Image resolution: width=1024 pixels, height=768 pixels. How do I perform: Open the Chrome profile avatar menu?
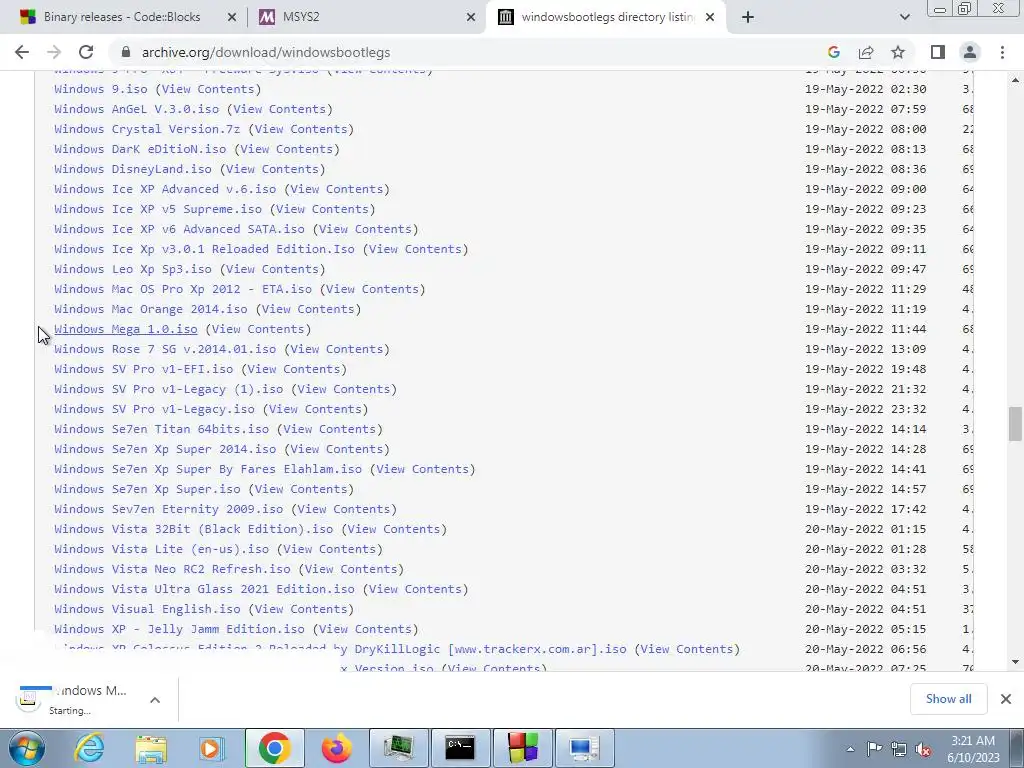pyautogui.click(x=970, y=52)
